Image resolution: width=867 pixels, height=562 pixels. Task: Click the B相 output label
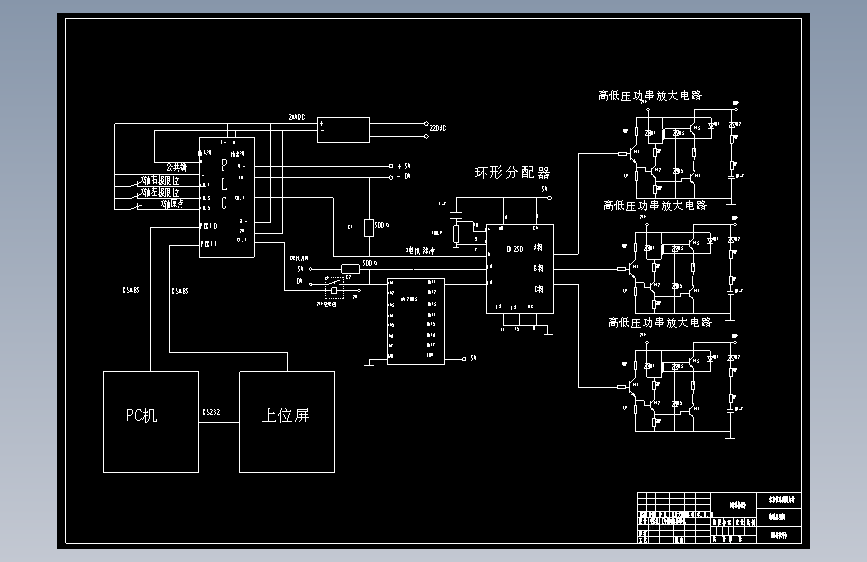pyautogui.click(x=539, y=268)
